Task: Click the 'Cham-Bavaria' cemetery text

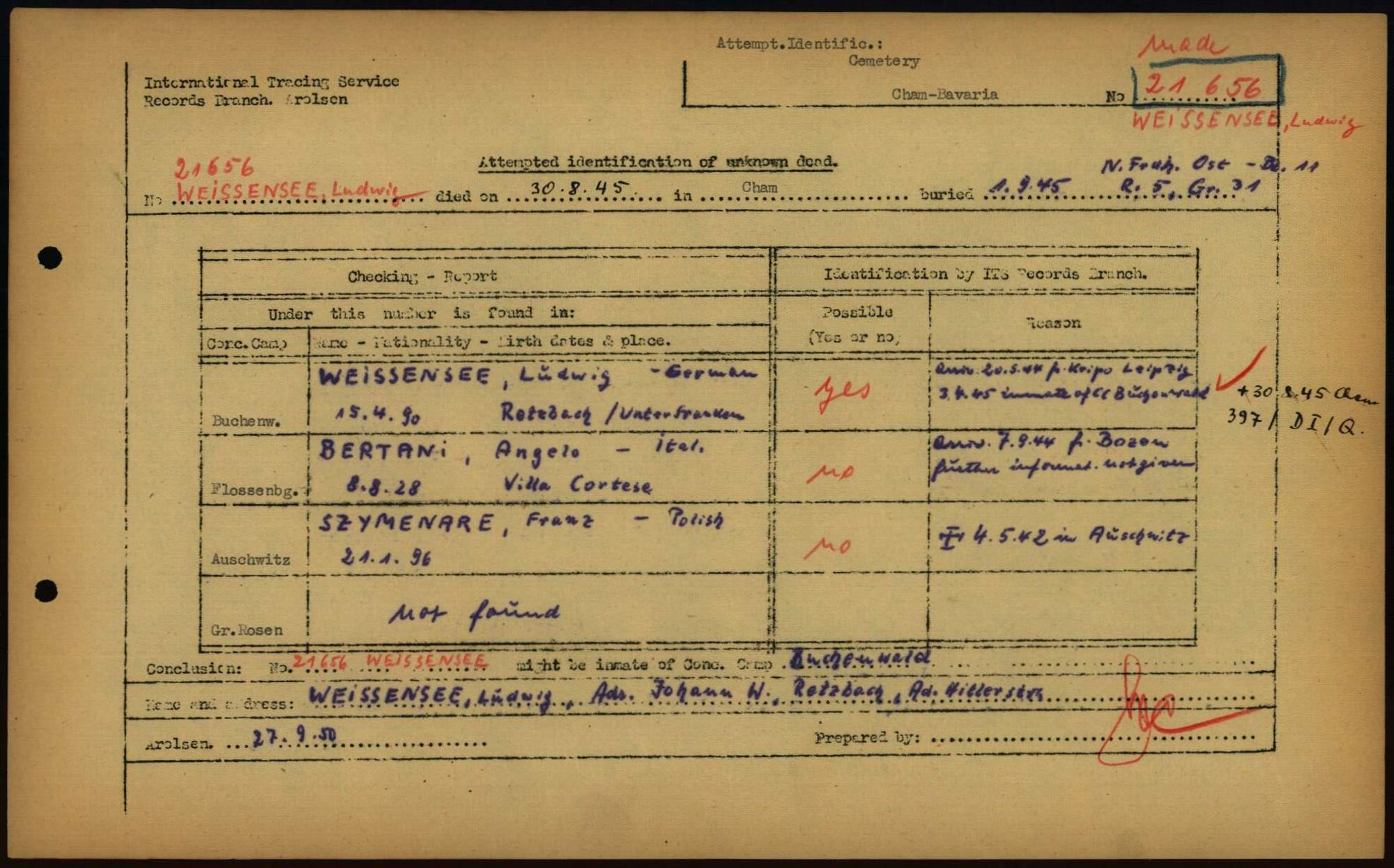Action: coord(944,94)
